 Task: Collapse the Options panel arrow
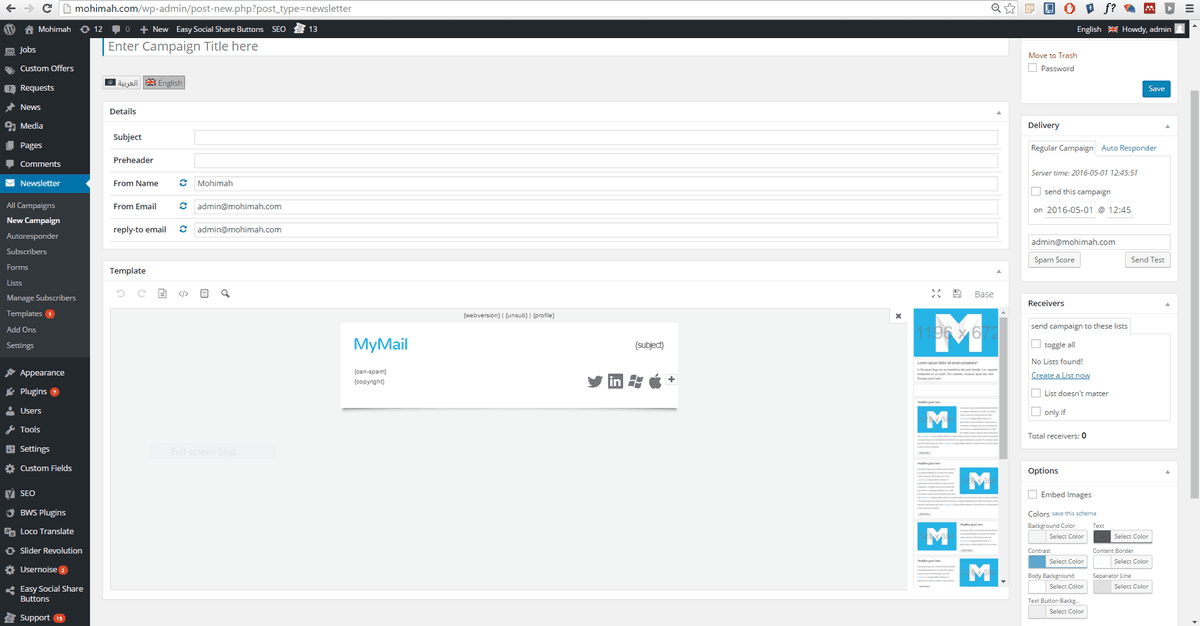(x=1167, y=471)
